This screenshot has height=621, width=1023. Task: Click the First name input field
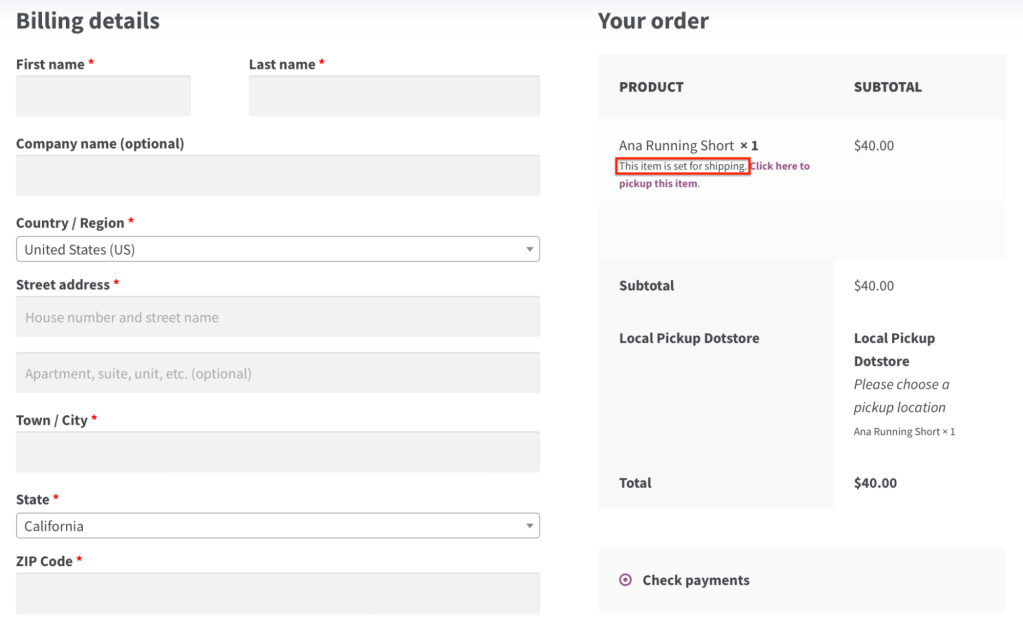(x=103, y=96)
